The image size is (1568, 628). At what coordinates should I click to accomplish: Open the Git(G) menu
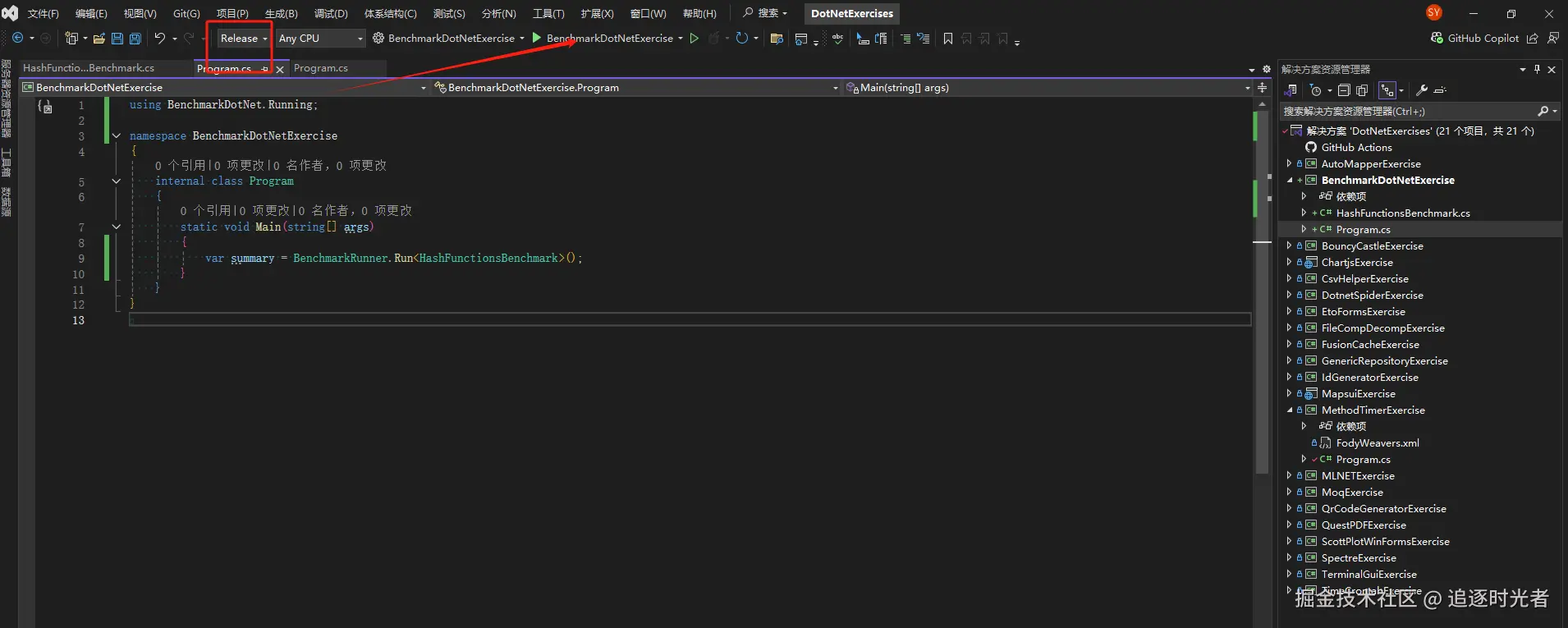pyautogui.click(x=186, y=13)
